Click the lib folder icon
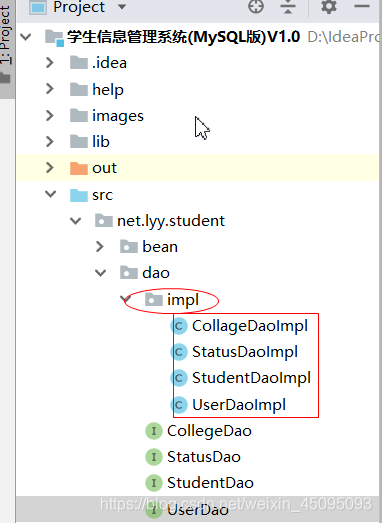Screen dimensions: 382x523 [79, 141]
